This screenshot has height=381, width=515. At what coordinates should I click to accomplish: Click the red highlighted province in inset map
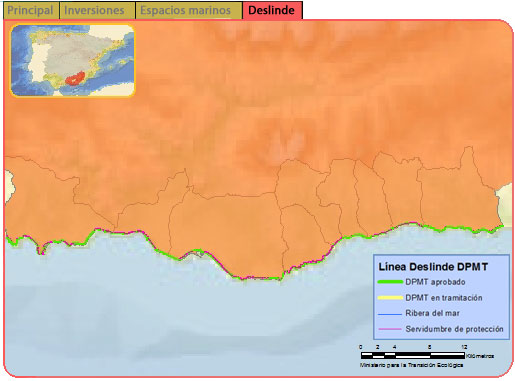click(75, 79)
